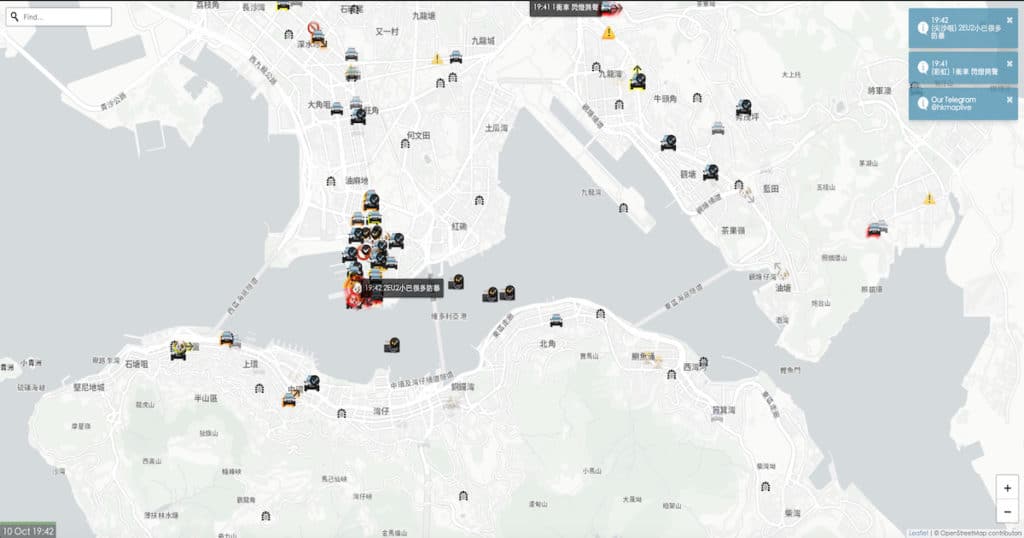Click the search magnifier icon
The width and height of the screenshot is (1024, 538).
point(15,17)
